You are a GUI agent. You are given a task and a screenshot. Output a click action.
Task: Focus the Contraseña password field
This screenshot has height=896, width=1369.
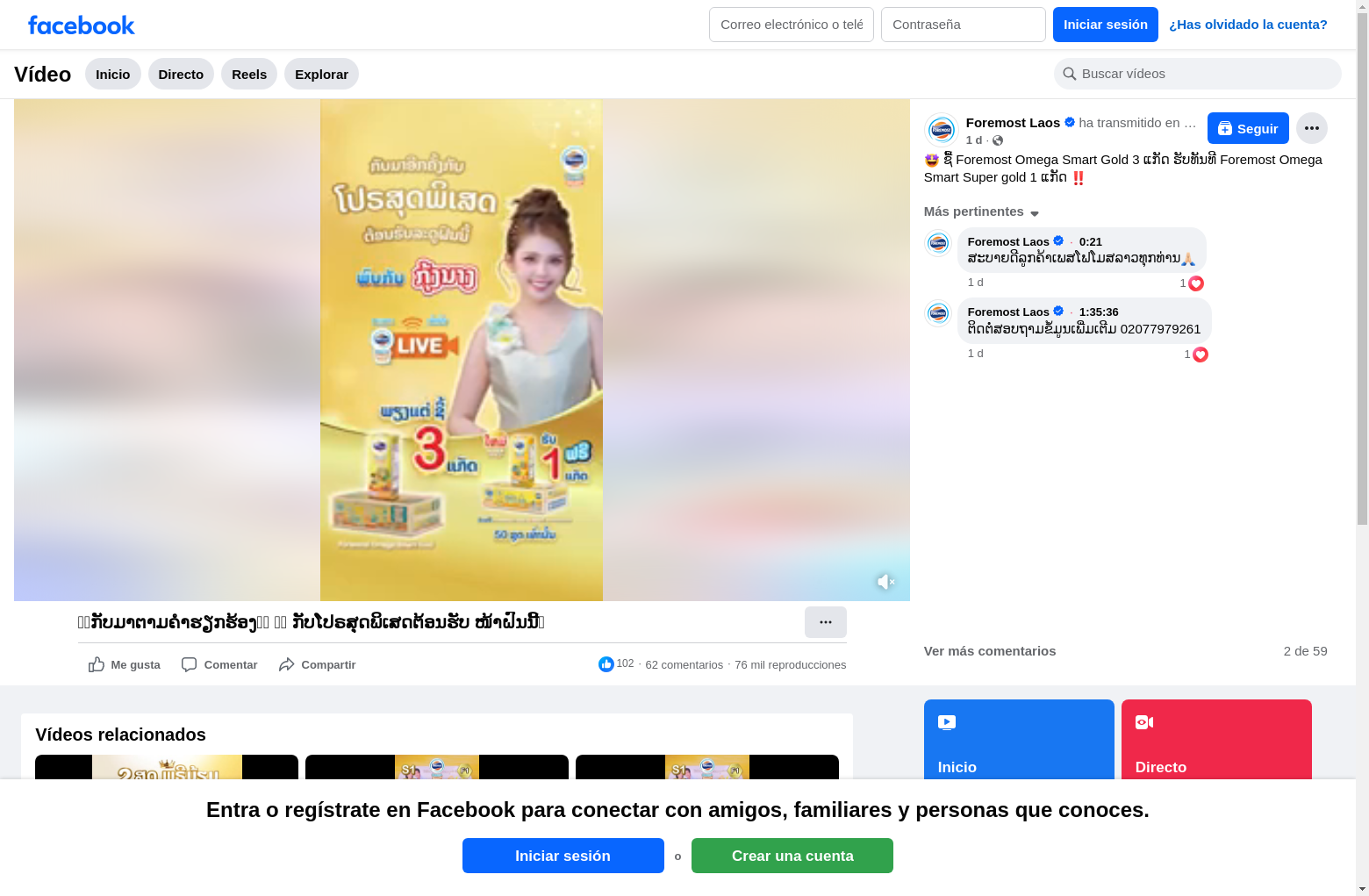(x=964, y=25)
